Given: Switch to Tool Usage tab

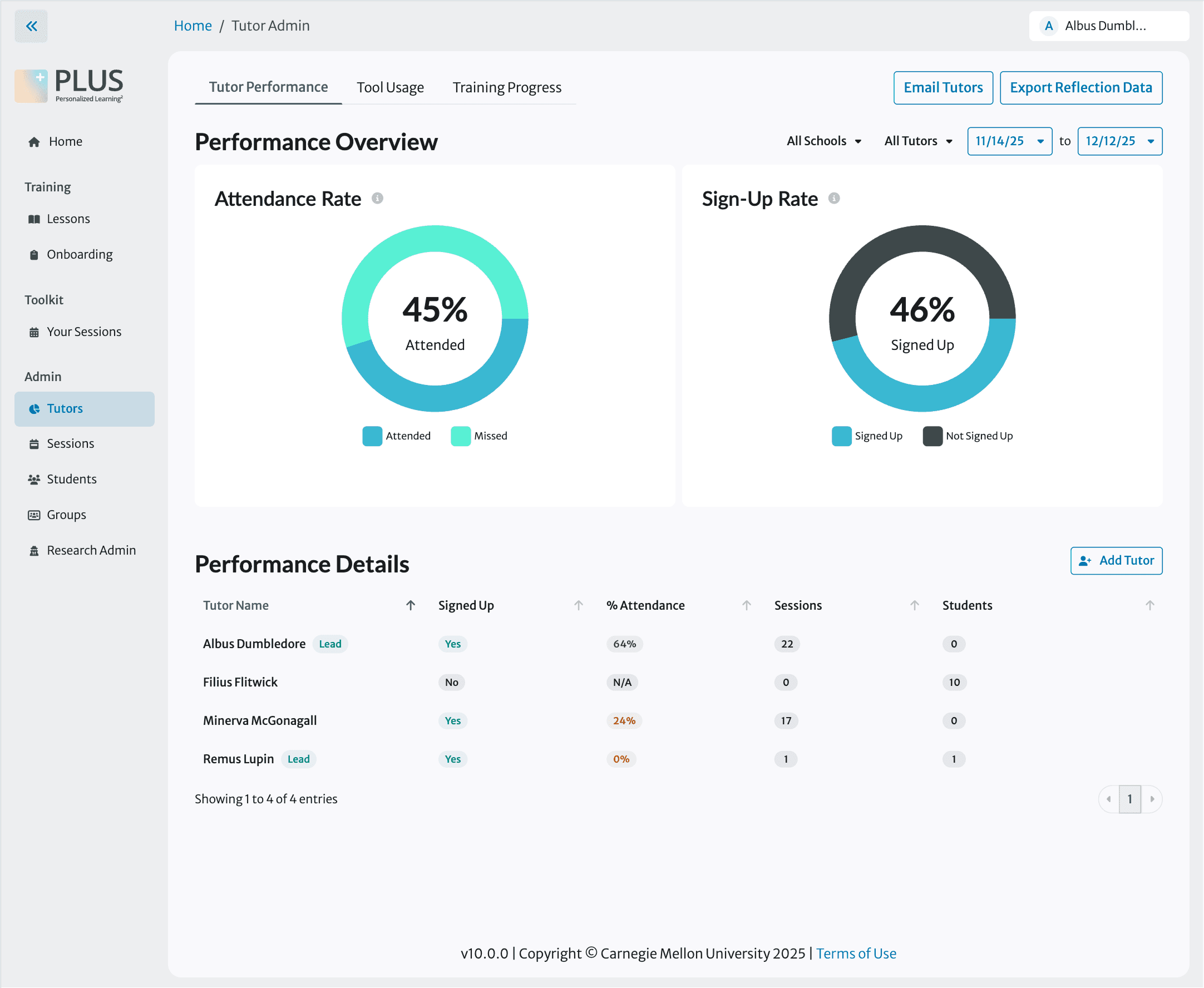Looking at the screenshot, I should click(390, 88).
